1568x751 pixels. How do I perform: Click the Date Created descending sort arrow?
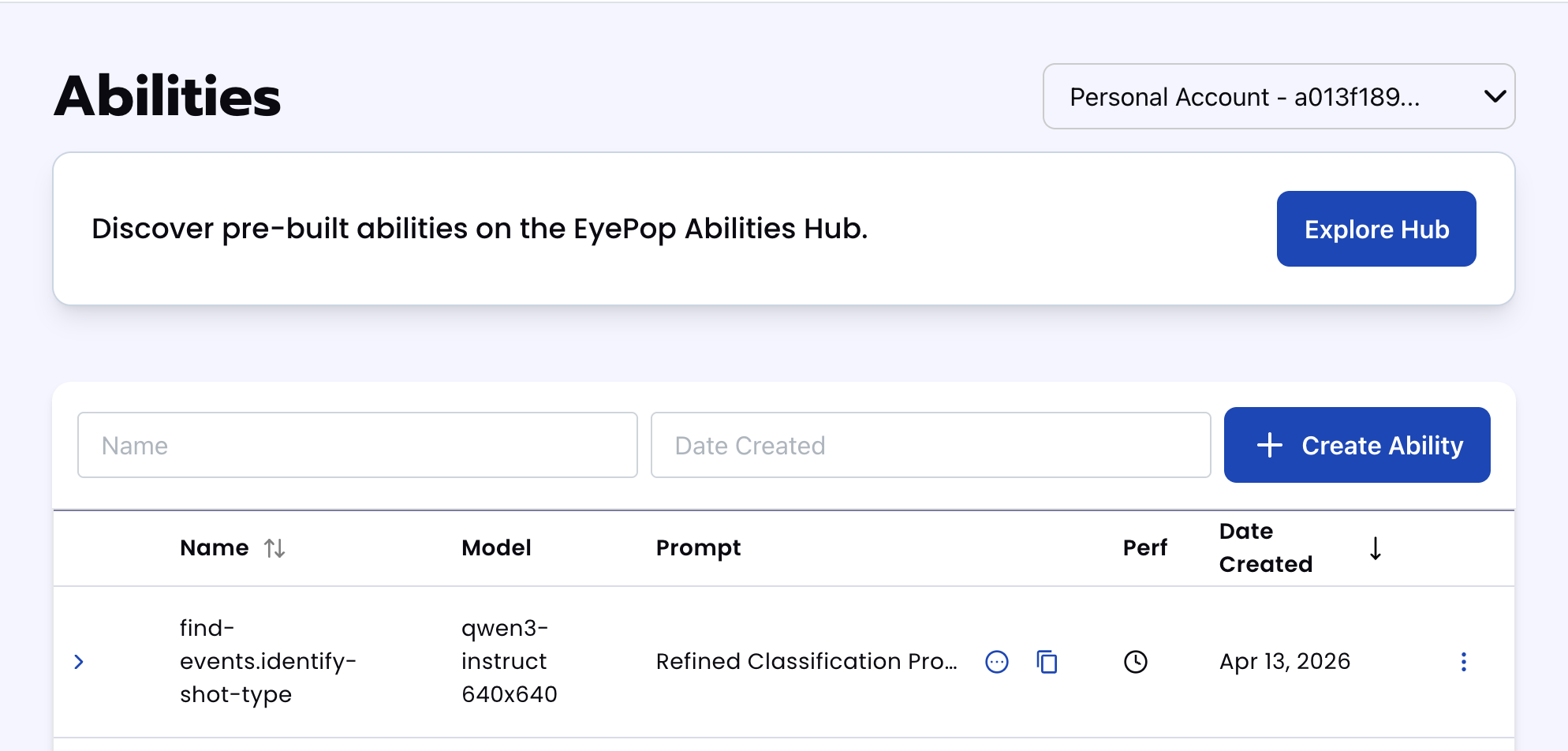[1375, 548]
